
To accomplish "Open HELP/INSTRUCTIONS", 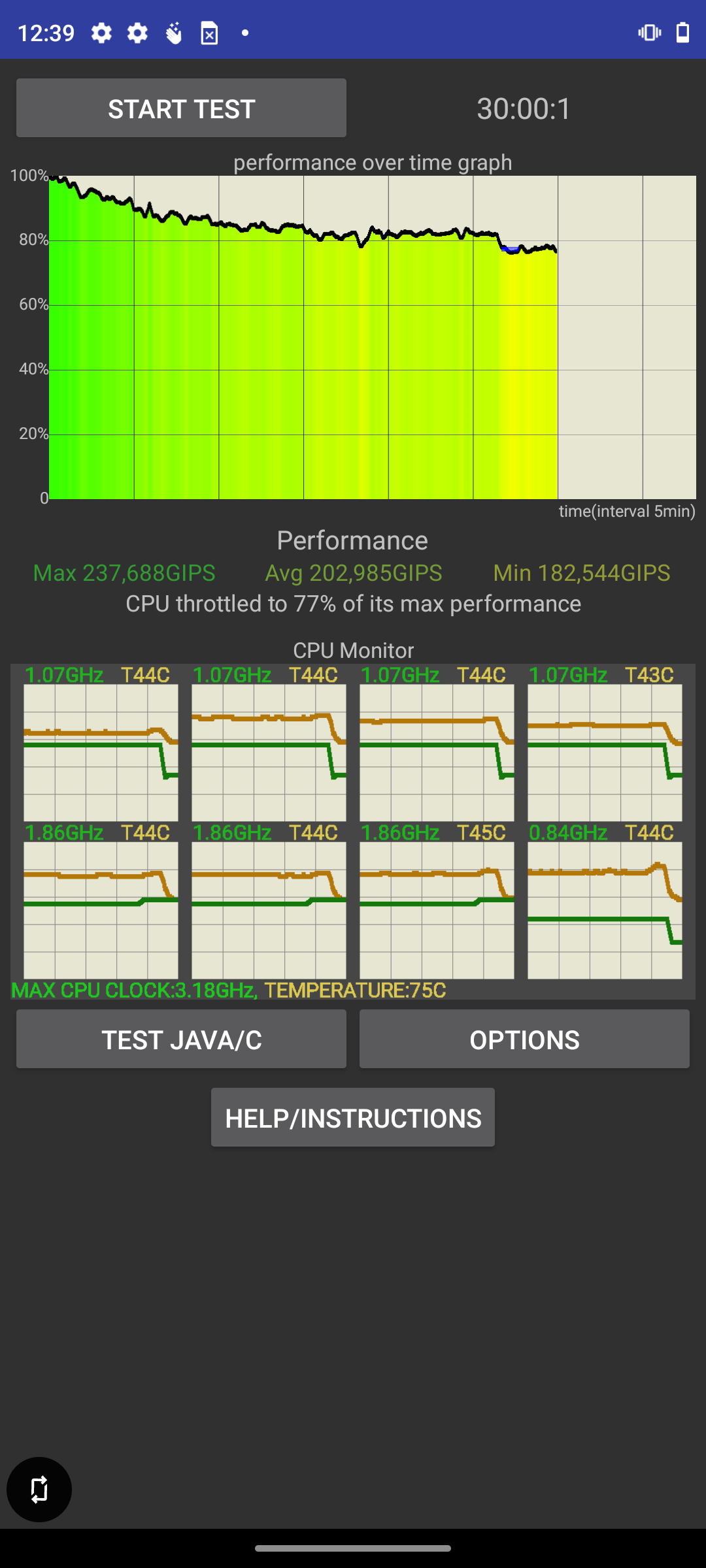I will click(353, 1117).
